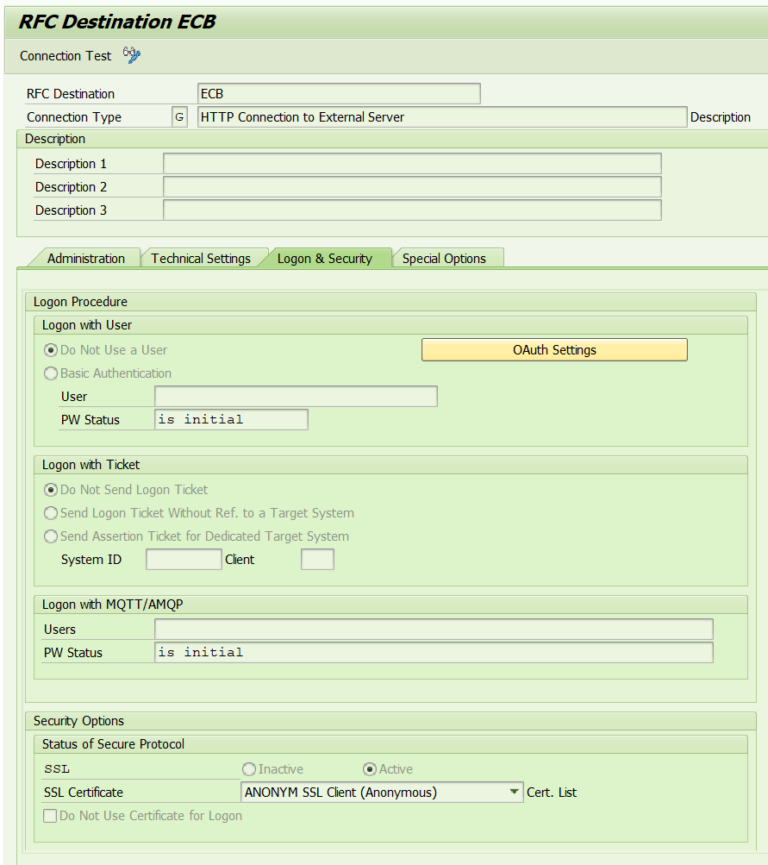The image size is (768, 865).
Task: Click the Connection Test glasses icon
Action: pyautogui.click(x=132, y=55)
